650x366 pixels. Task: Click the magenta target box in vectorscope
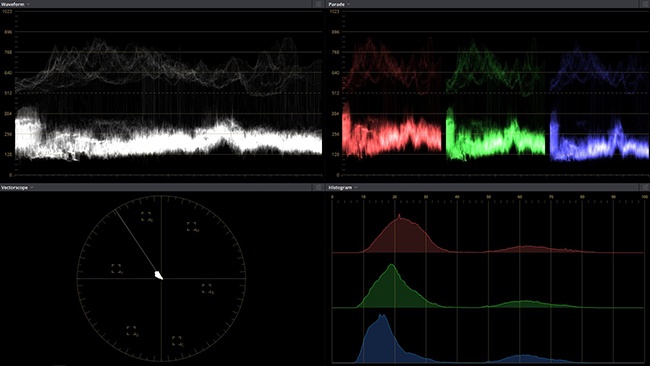[192, 226]
